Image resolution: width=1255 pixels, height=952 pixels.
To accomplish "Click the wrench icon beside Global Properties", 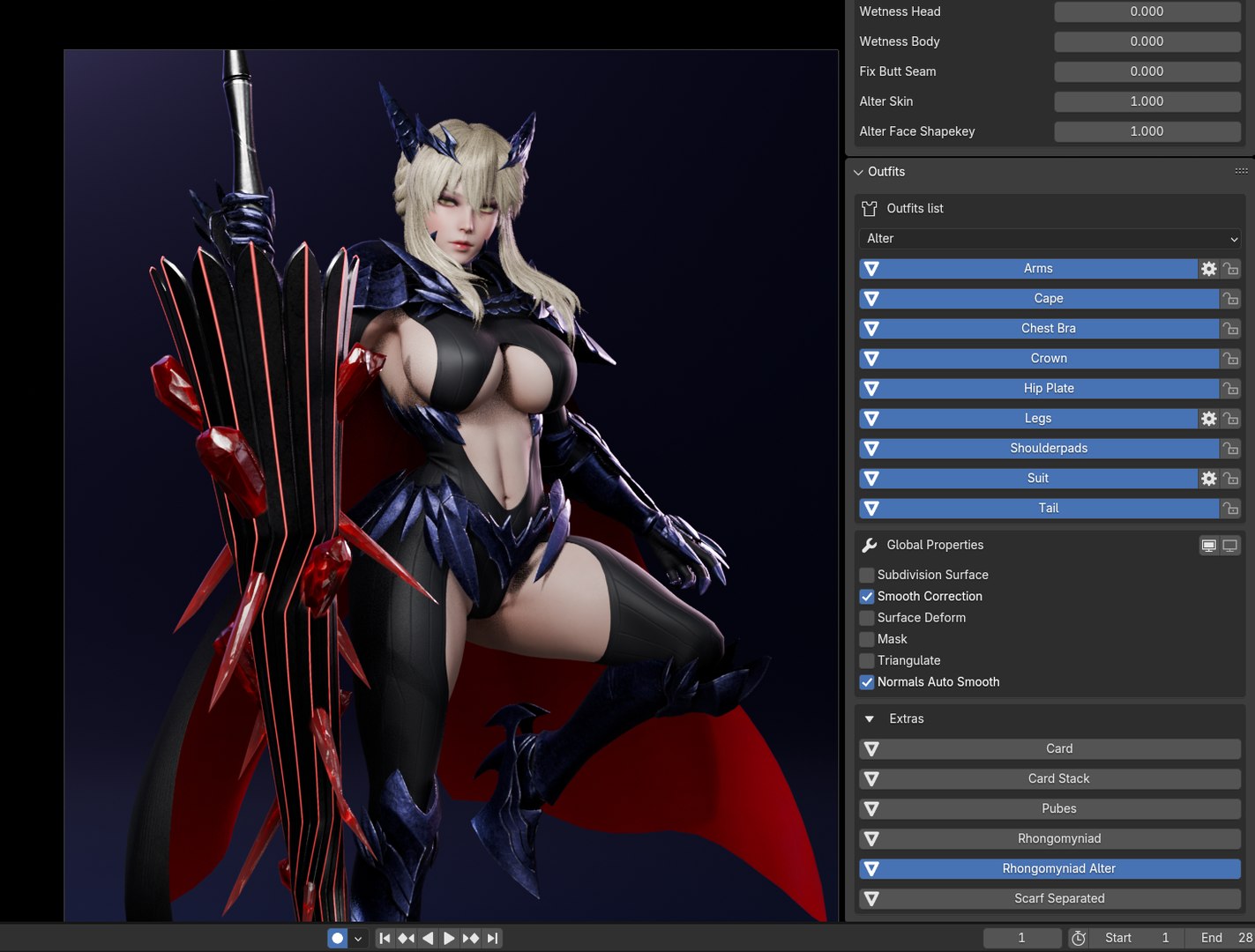I will coord(870,546).
